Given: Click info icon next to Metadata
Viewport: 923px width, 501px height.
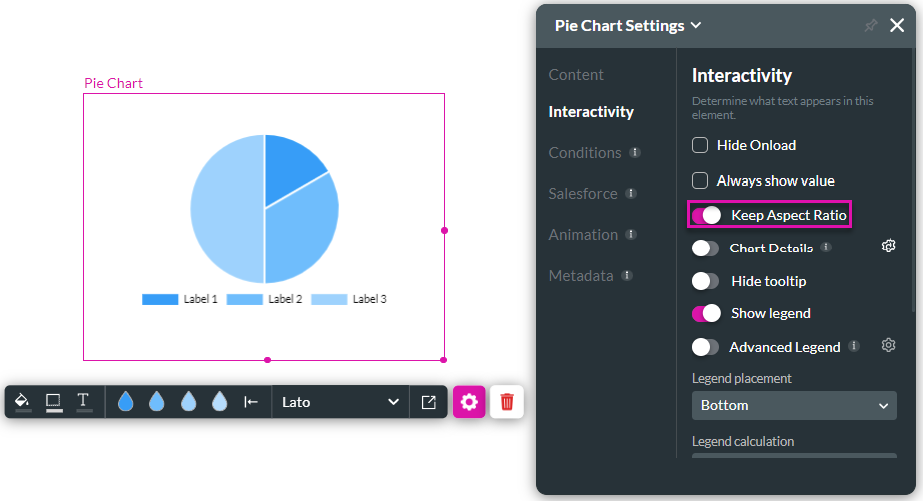Looking at the screenshot, I should point(627,275).
